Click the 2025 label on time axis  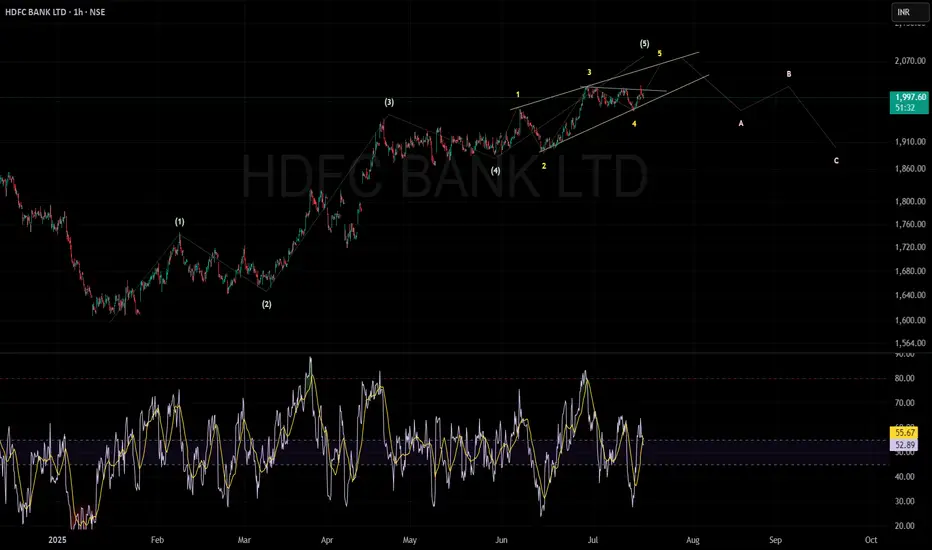click(x=57, y=540)
